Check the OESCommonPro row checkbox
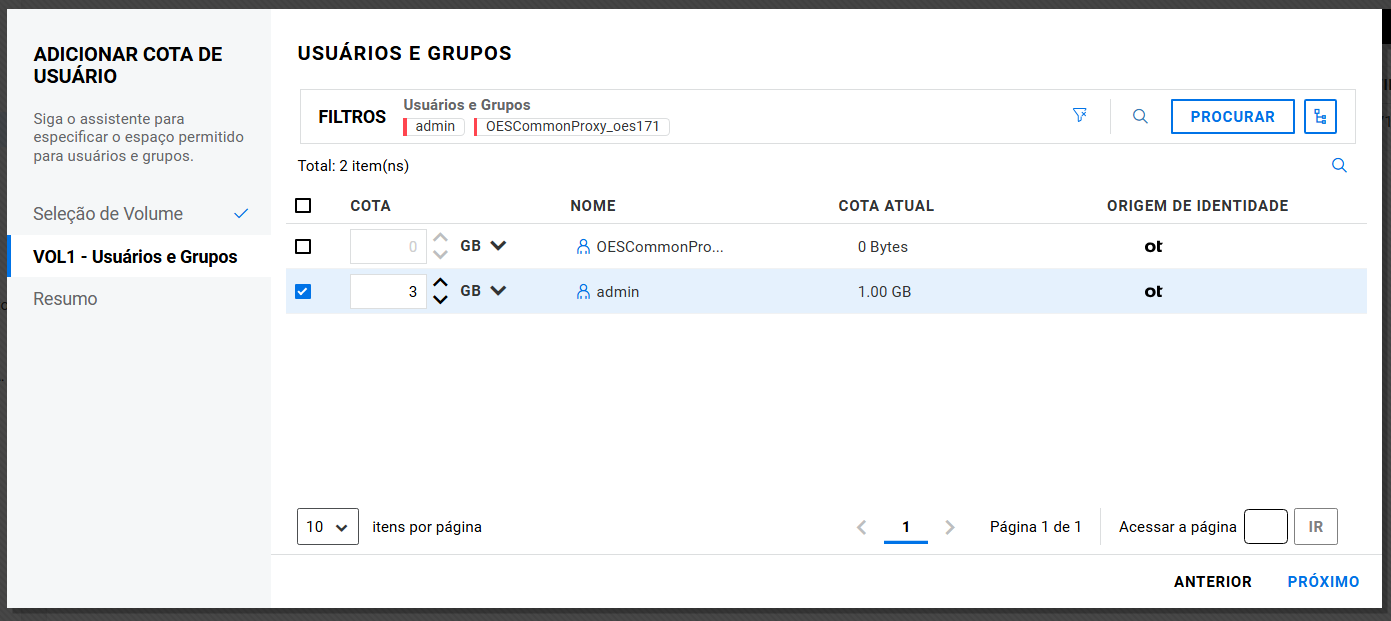 (303, 247)
